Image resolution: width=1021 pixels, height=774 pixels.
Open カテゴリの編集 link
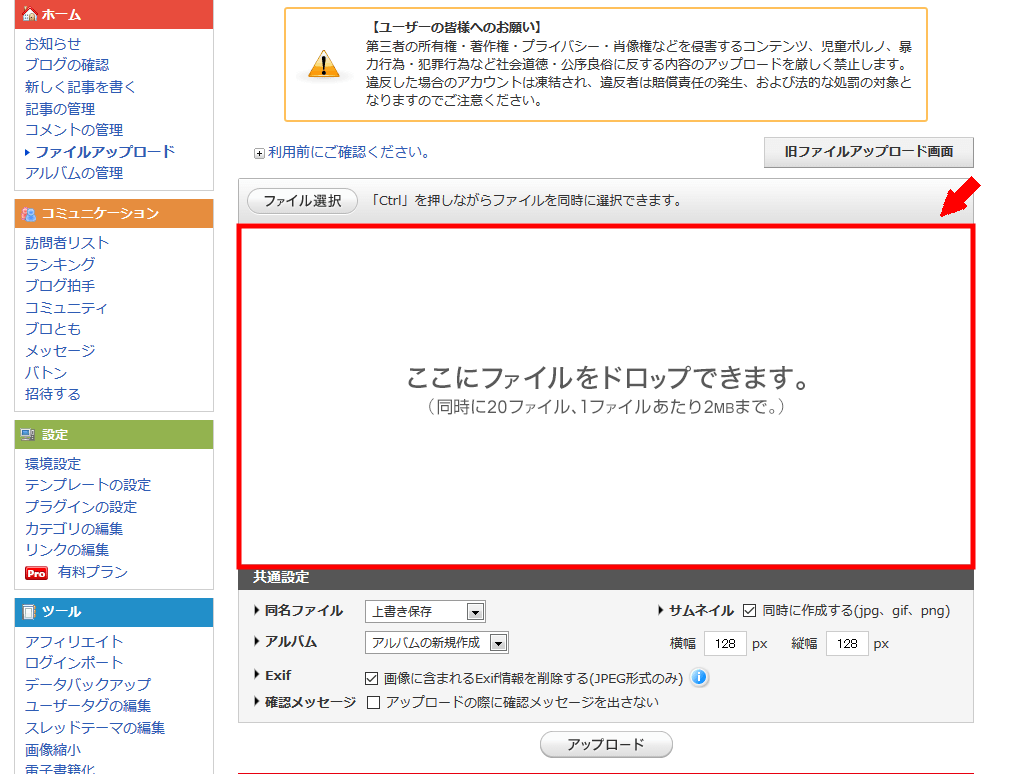pyautogui.click(x=74, y=529)
